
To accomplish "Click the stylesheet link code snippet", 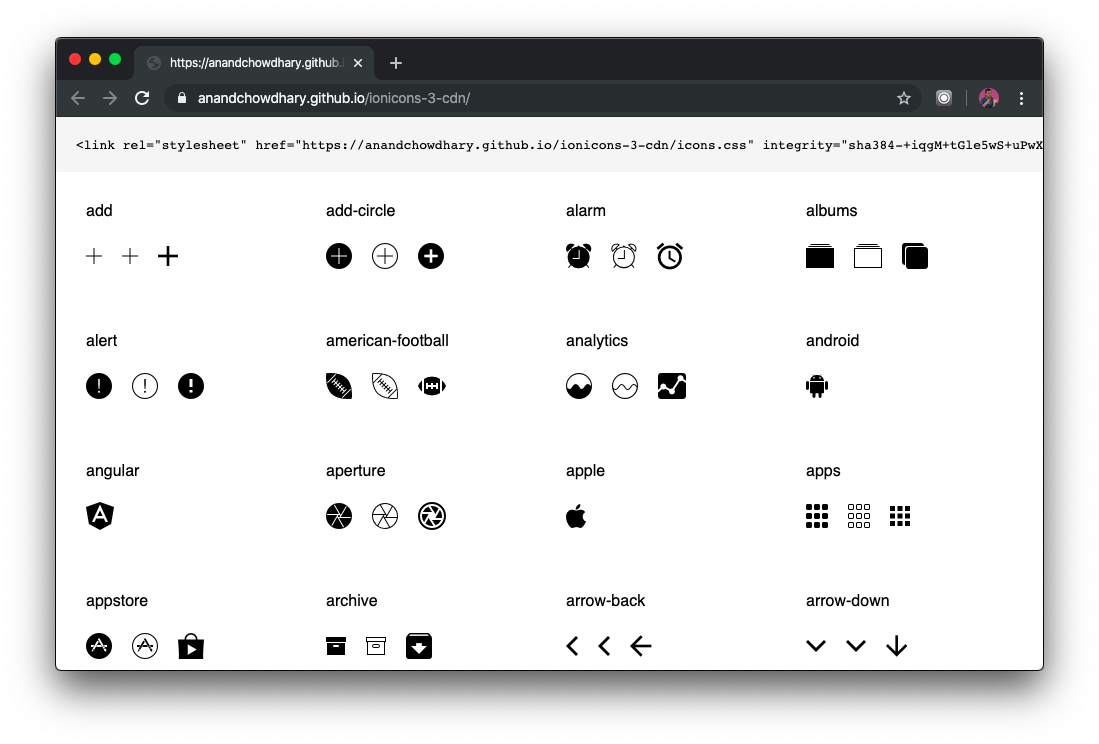I will pyautogui.click(x=559, y=145).
